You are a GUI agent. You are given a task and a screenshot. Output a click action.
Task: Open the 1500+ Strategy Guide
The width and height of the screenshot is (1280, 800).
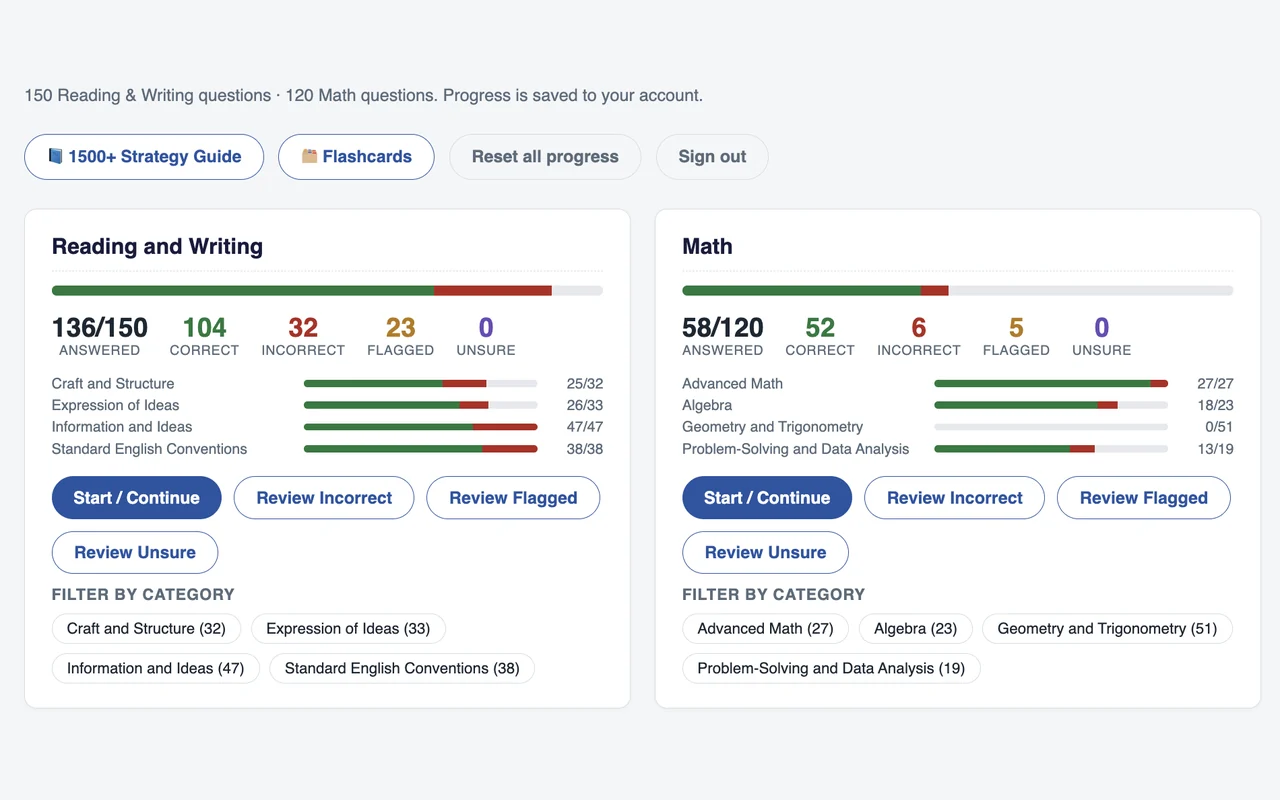[144, 157]
